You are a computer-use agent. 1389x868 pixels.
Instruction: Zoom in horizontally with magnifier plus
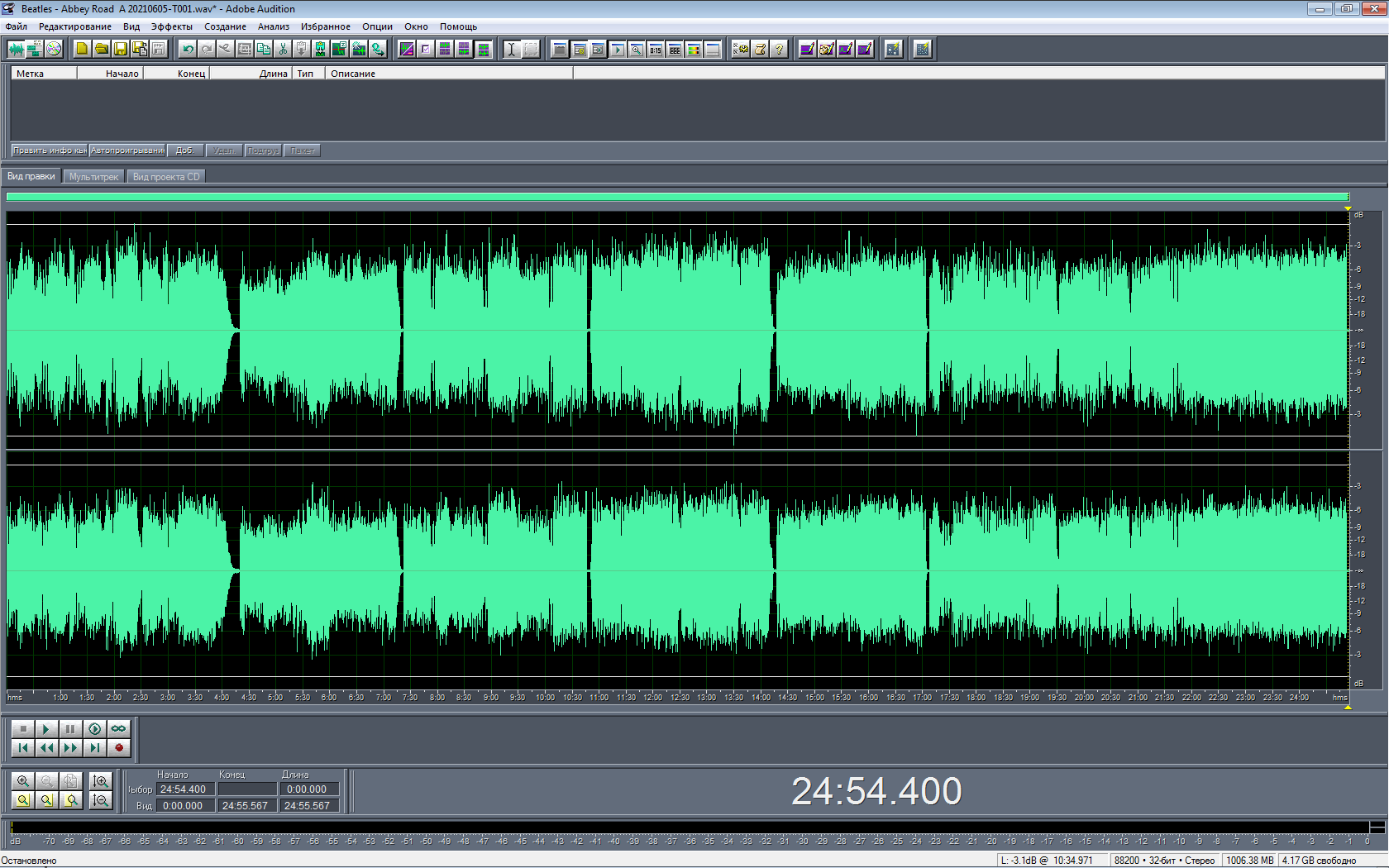click(x=23, y=781)
